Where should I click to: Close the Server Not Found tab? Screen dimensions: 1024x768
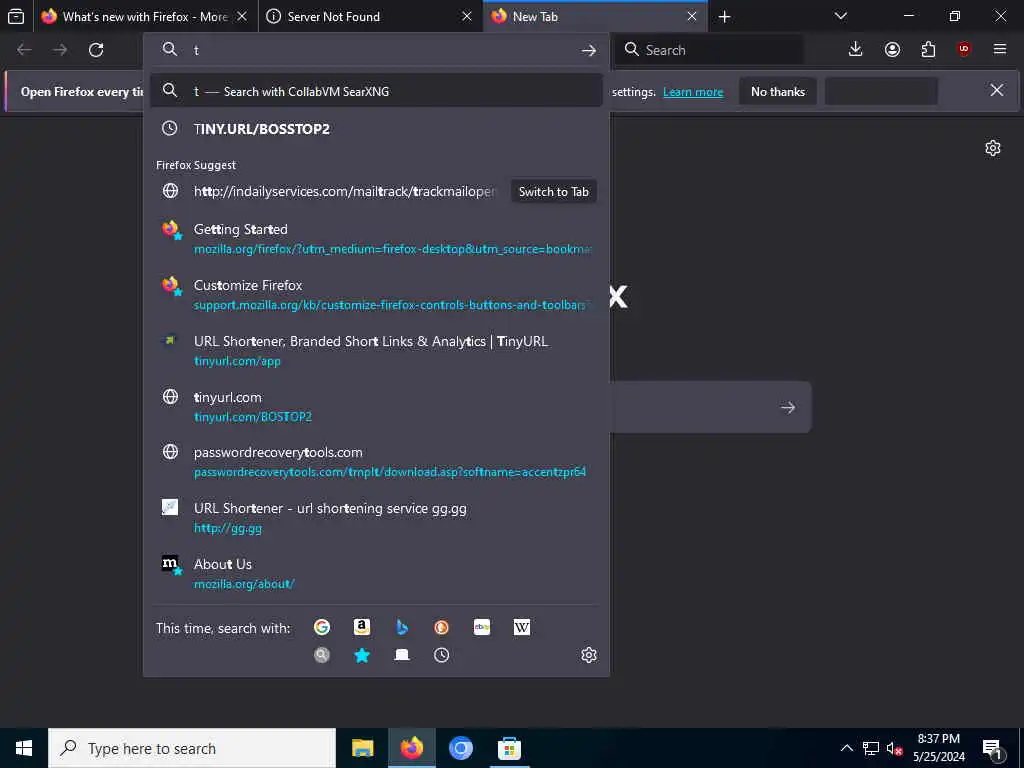click(x=466, y=16)
